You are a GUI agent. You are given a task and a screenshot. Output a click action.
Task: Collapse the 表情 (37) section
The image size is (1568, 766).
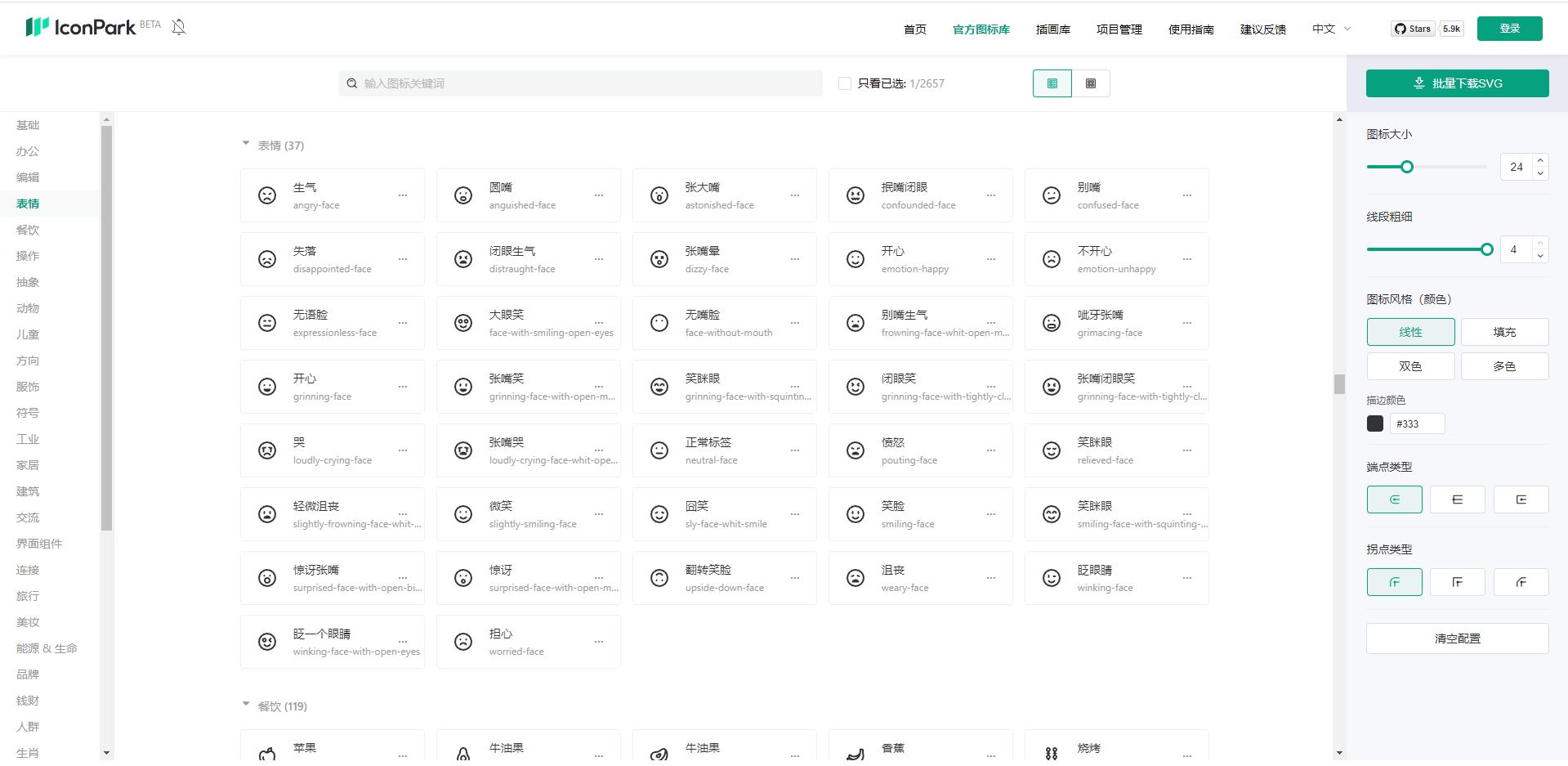pyautogui.click(x=246, y=144)
